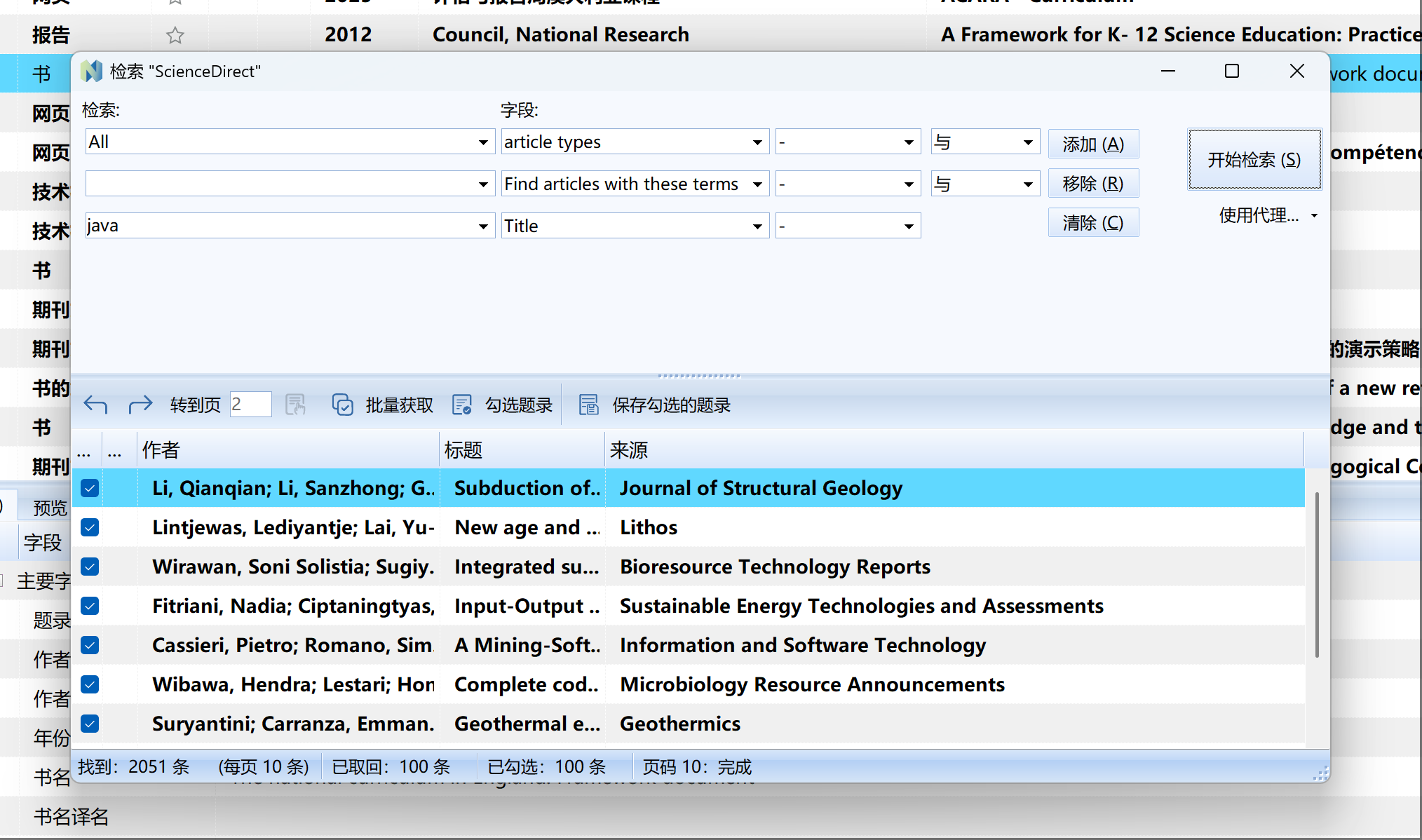This screenshot has height=840, width=1422.
Task: Click the results list vertical scrollbar
Action: coord(1317,575)
